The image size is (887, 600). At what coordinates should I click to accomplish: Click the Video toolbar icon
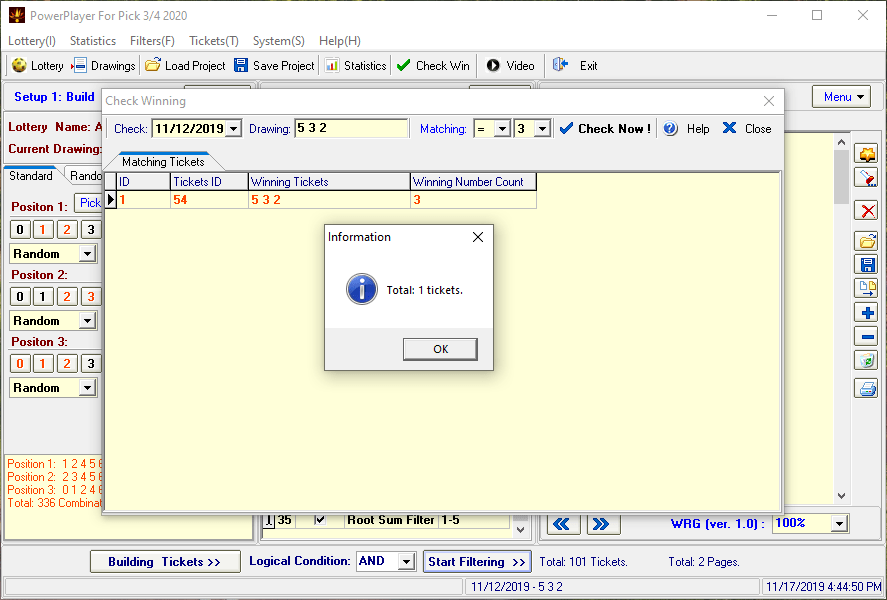click(x=509, y=65)
